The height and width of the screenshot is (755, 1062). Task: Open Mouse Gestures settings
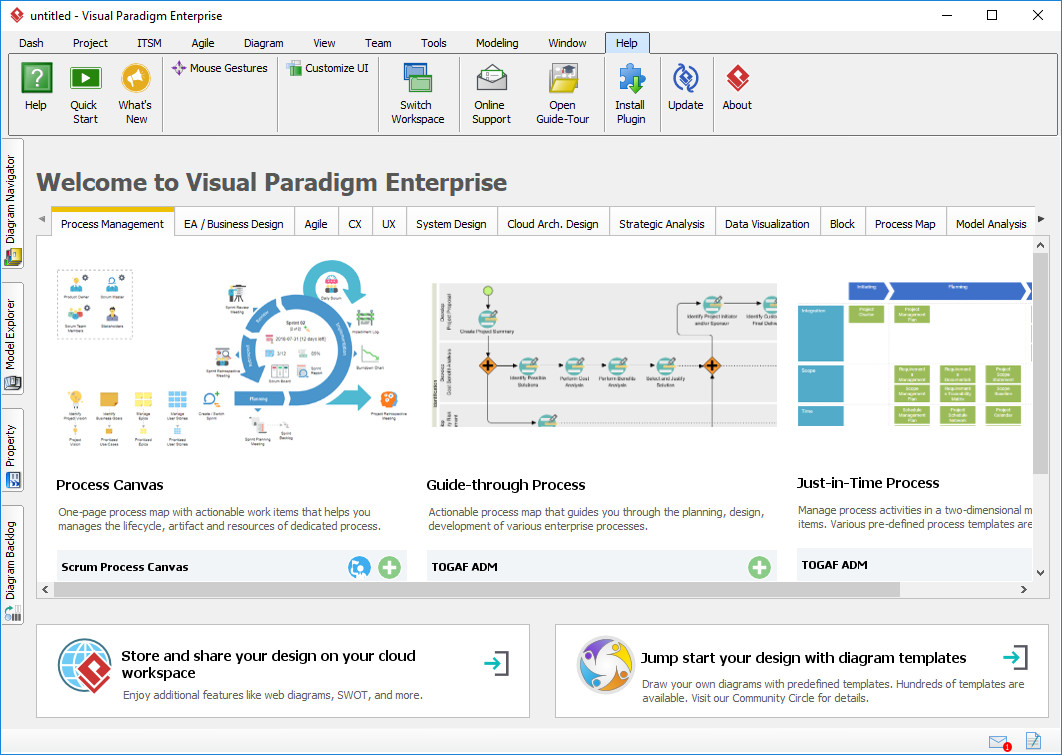coord(219,68)
